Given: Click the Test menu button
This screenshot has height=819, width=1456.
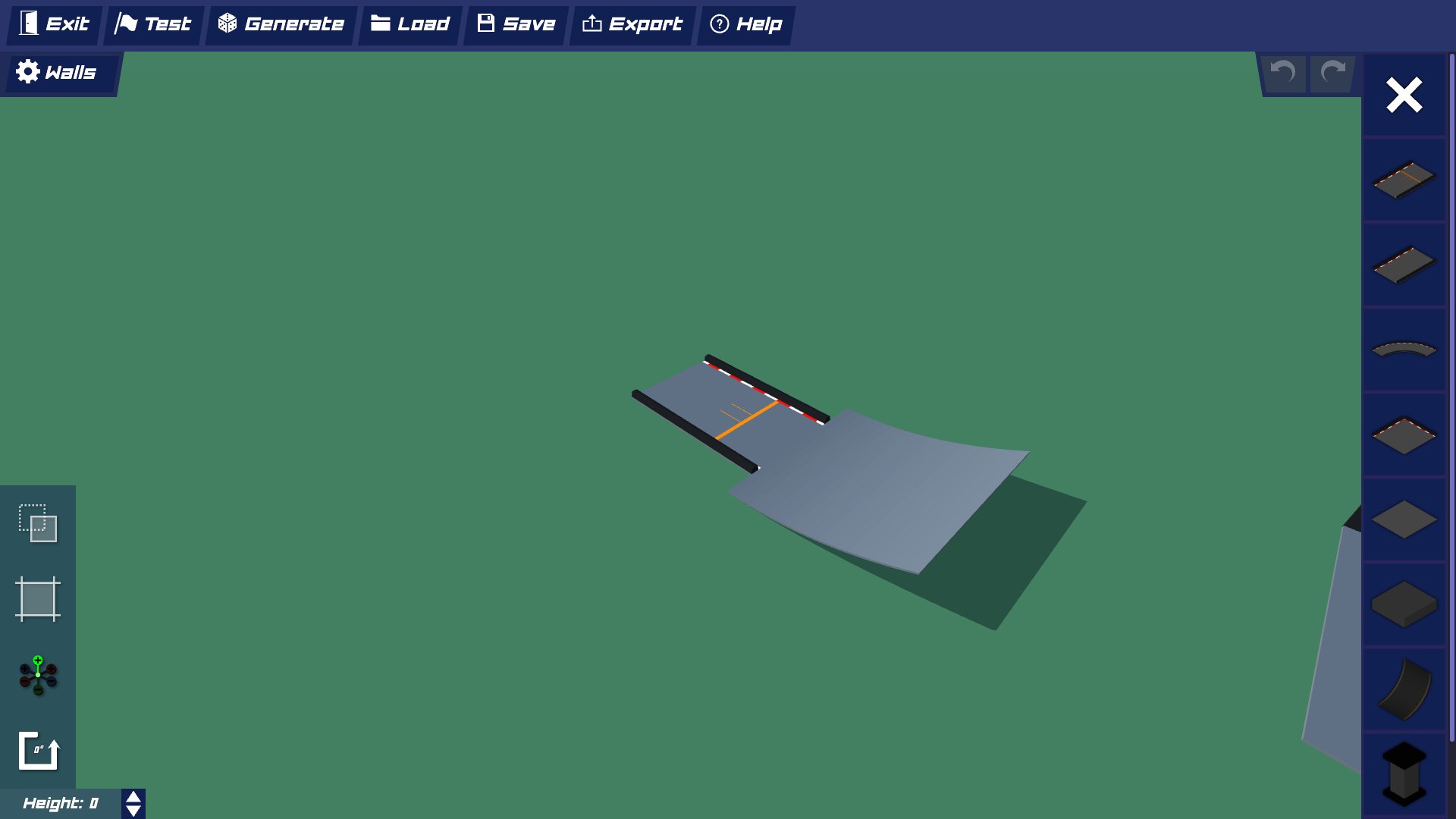Looking at the screenshot, I should point(153,24).
